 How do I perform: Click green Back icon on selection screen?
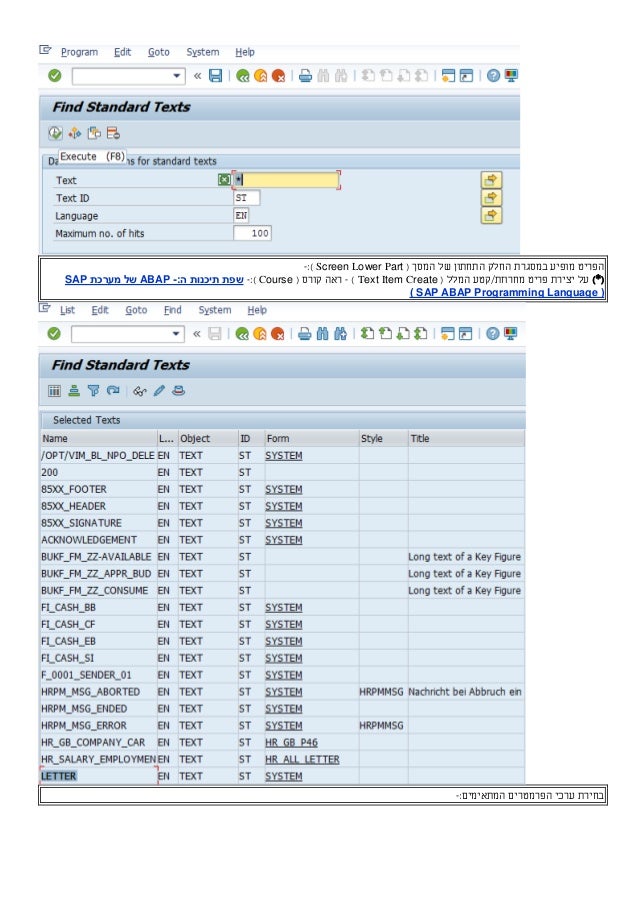242,75
